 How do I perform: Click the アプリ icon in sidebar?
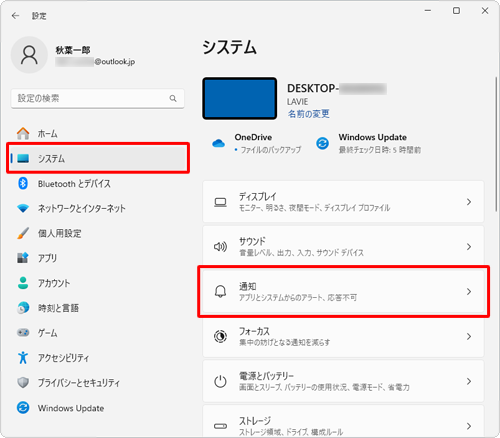[23, 258]
